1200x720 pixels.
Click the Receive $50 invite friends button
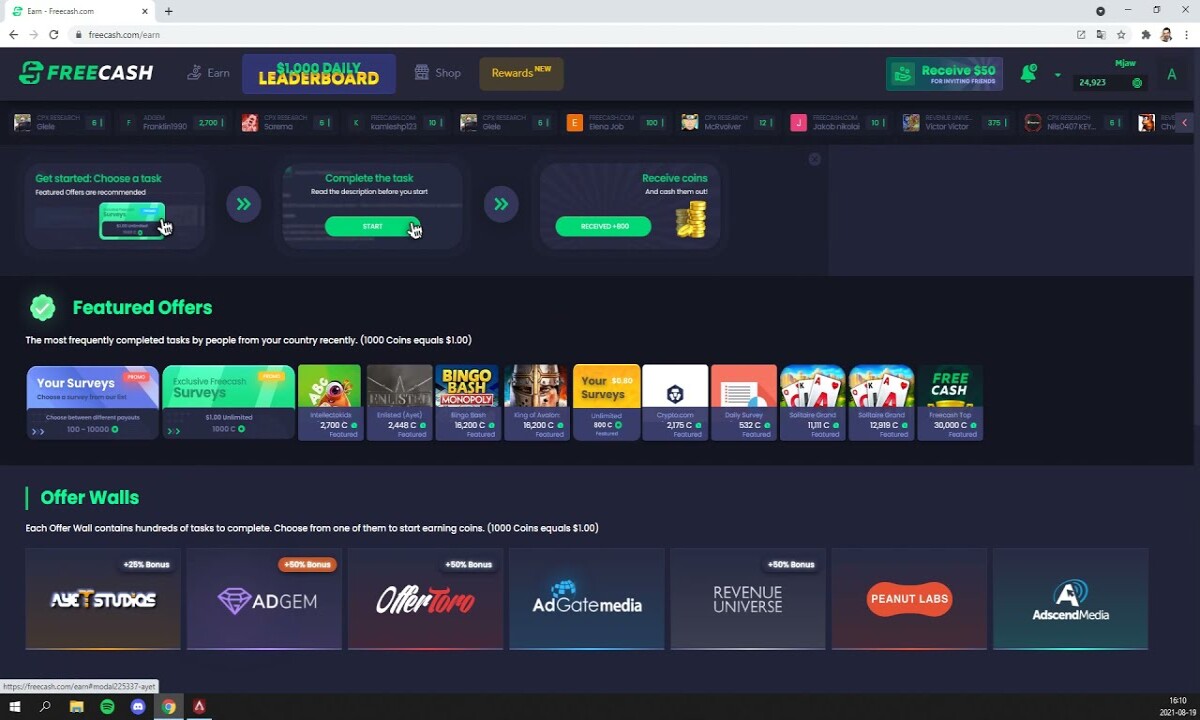(x=944, y=74)
